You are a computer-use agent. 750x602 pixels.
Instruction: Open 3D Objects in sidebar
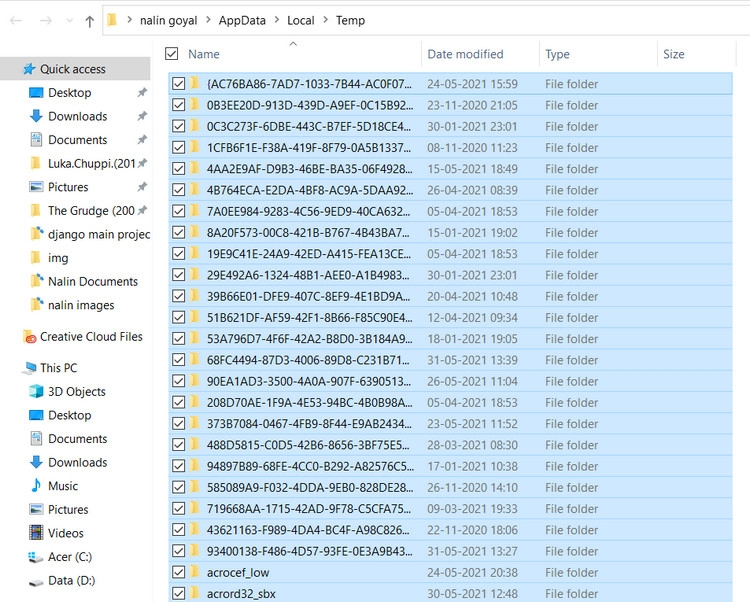[76, 391]
